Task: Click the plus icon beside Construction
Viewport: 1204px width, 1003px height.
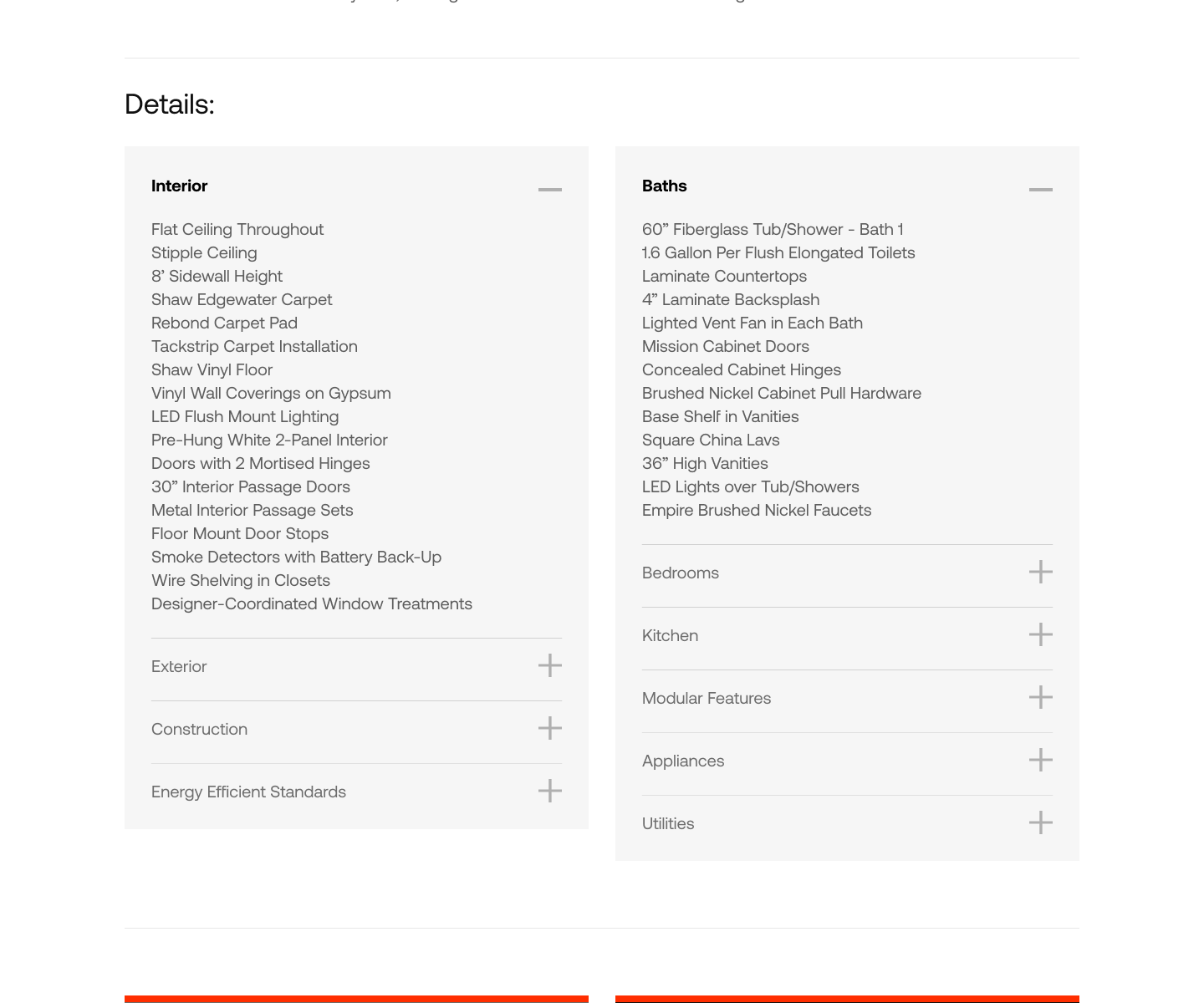Action: [550, 728]
